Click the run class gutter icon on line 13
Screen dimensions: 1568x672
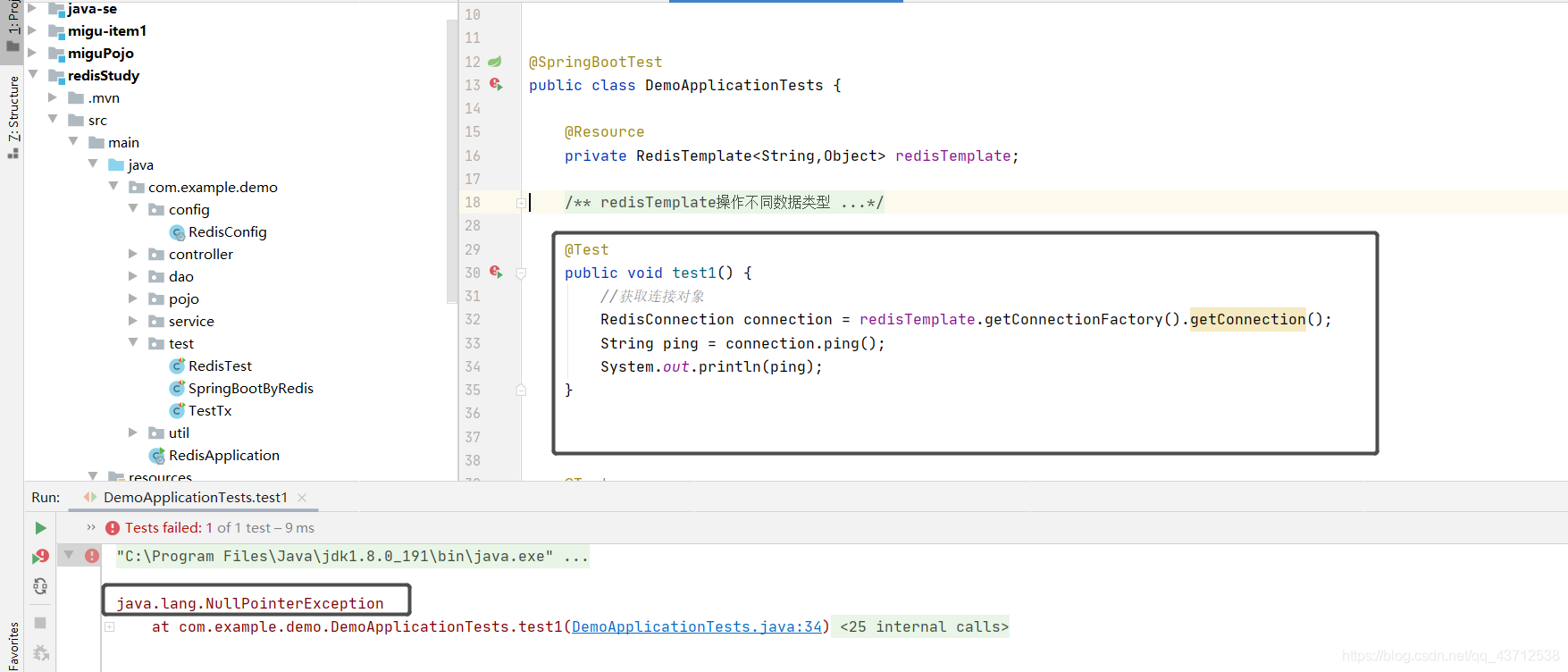click(x=496, y=85)
